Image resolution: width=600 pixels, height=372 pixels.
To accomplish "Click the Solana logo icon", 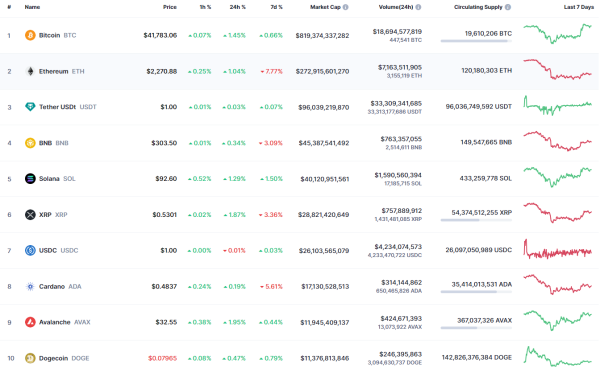I will [30, 179].
